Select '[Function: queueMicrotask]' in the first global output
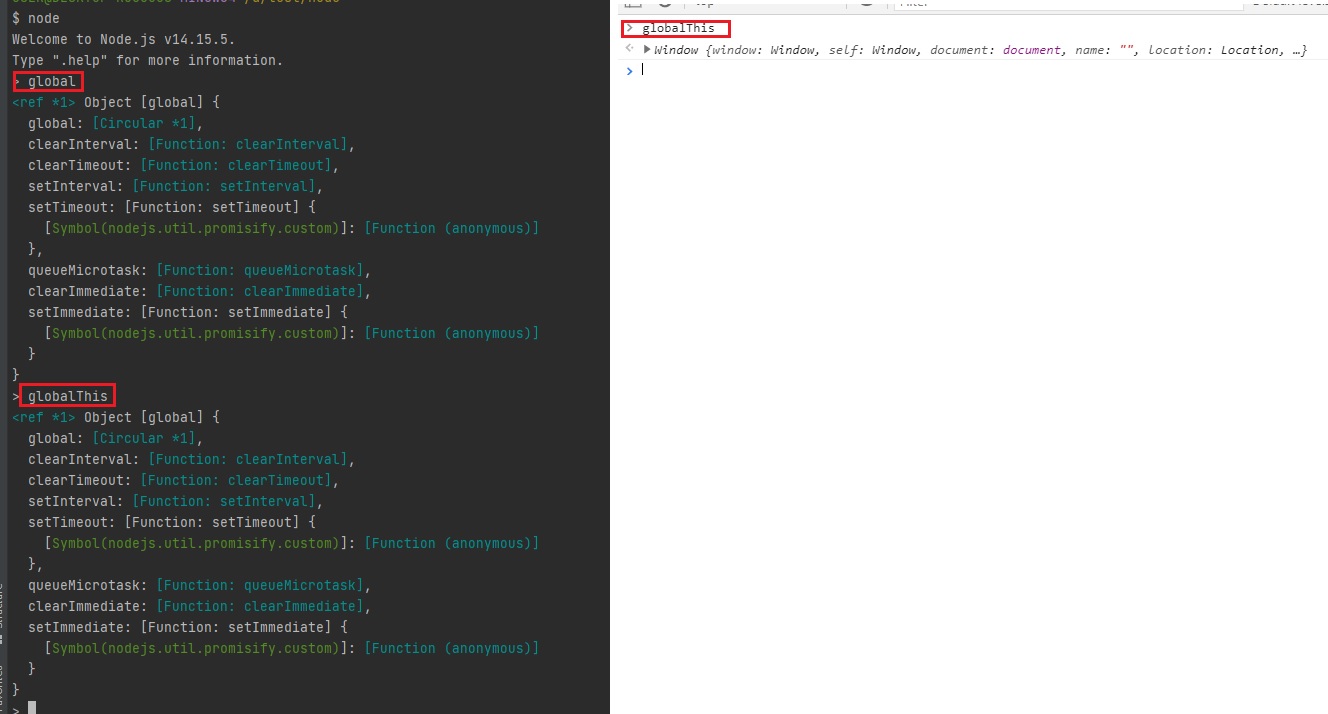 pos(262,270)
